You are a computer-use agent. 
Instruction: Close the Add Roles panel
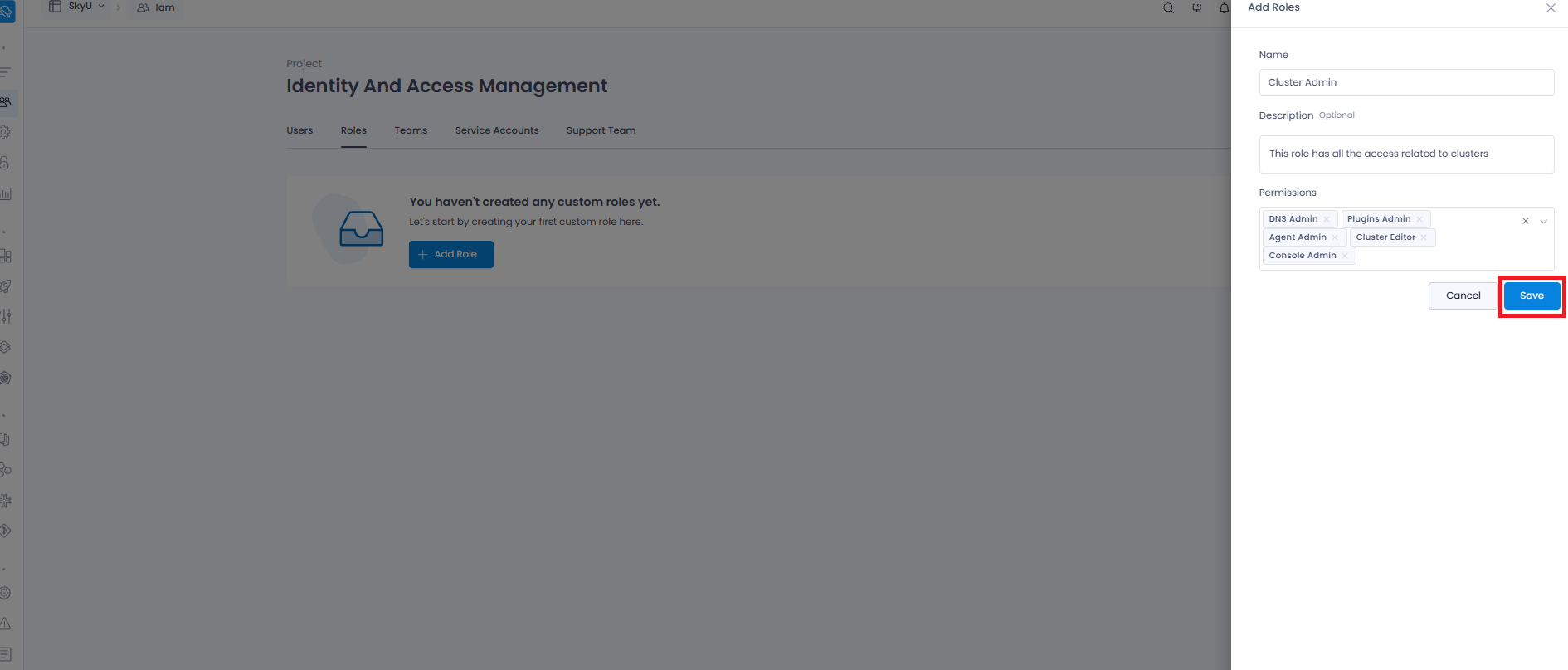point(1551,7)
